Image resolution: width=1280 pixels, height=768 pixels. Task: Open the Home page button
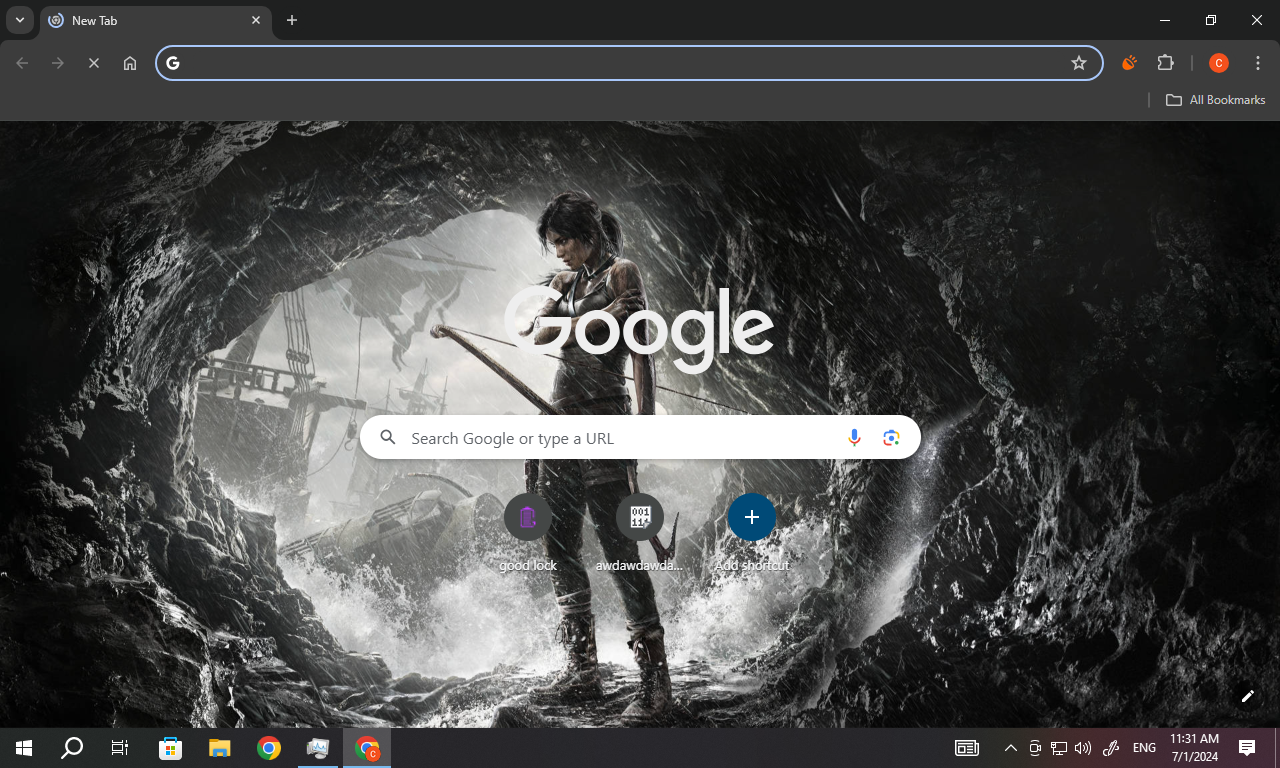pyautogui.click(x=130, y=63)
